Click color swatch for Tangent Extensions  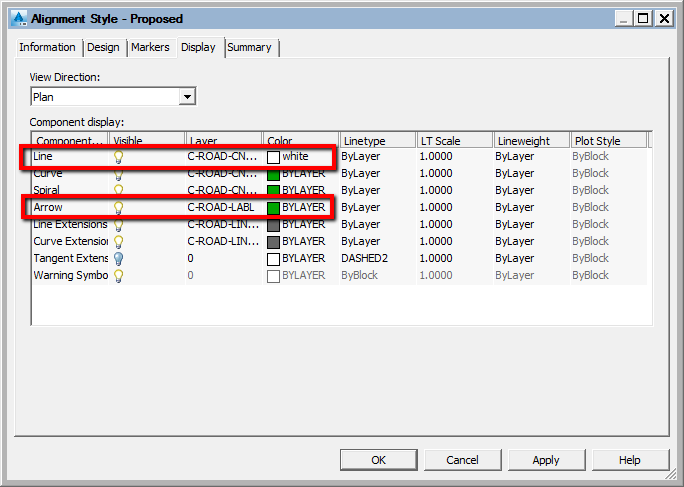[273, 259]
